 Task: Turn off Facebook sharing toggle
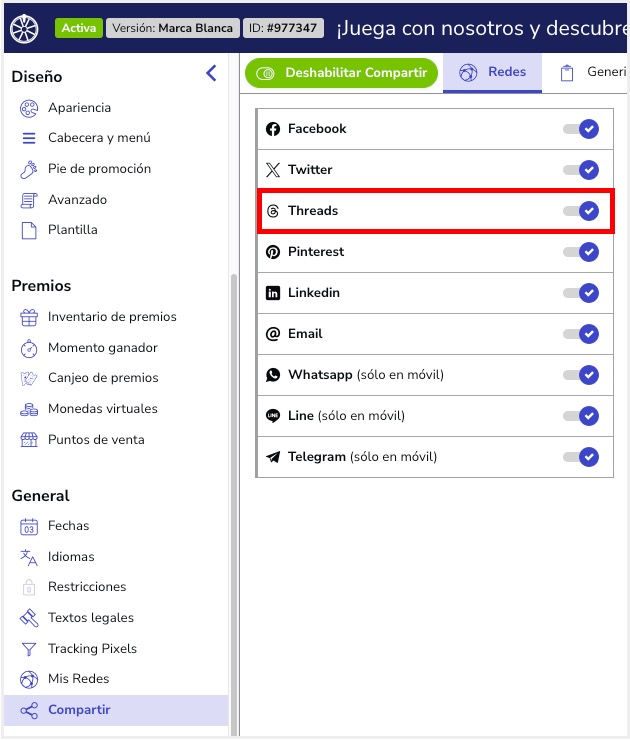tap(581, 129)
